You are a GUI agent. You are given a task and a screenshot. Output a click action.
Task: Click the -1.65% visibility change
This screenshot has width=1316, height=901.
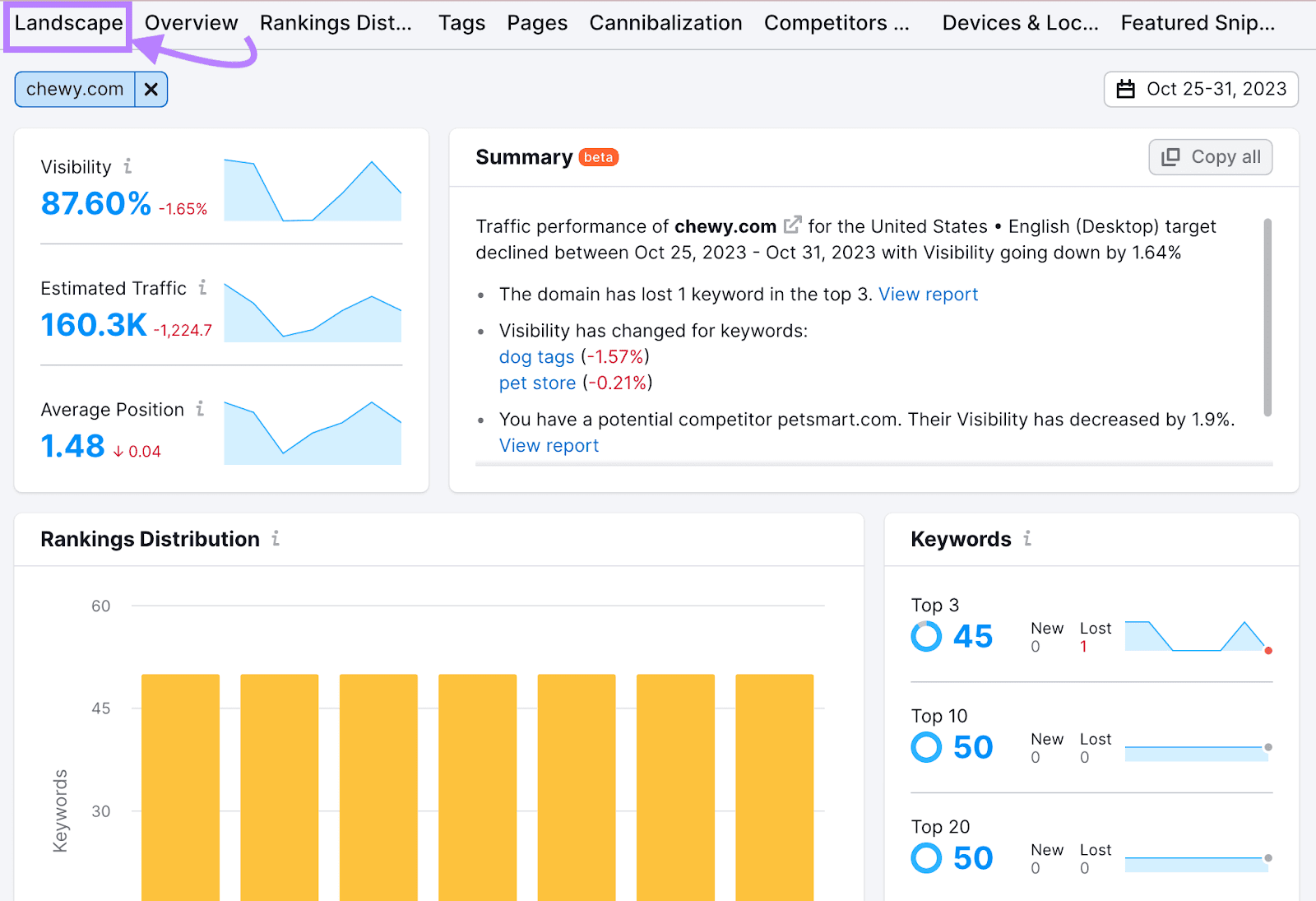[x=183, y=209]
